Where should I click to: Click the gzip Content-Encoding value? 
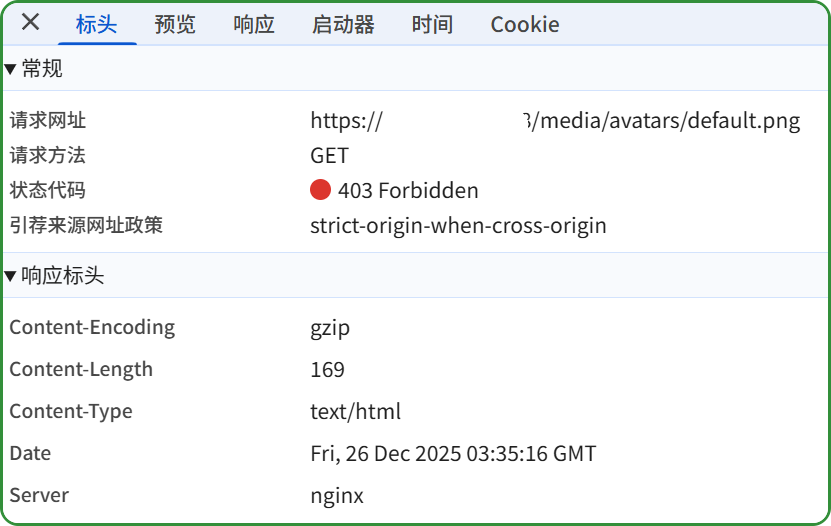coord(330,328)
